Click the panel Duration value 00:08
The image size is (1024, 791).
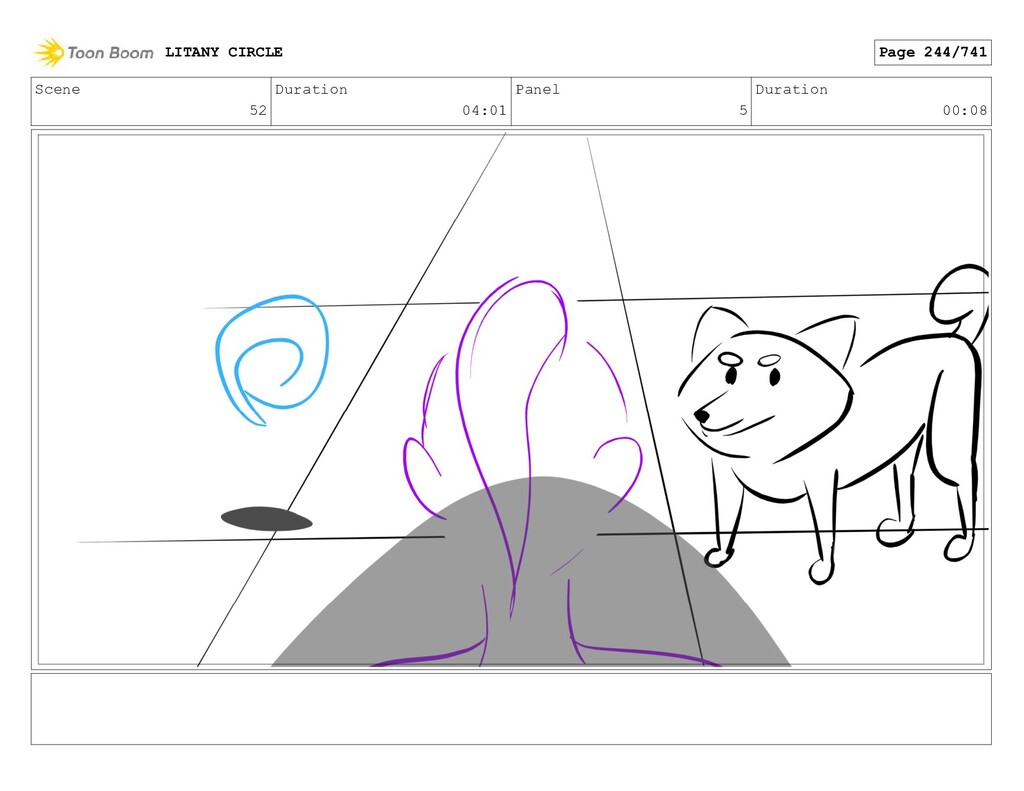[x=965, y=110]
